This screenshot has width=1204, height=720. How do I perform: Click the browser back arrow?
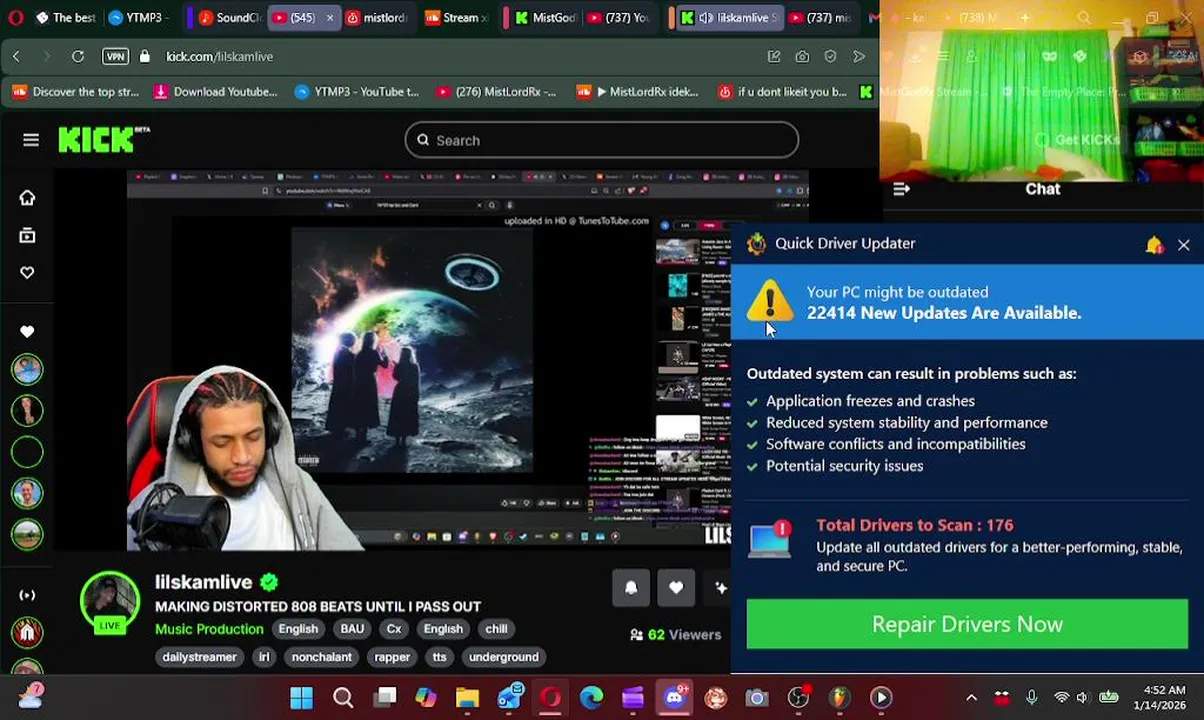(16, 57)
